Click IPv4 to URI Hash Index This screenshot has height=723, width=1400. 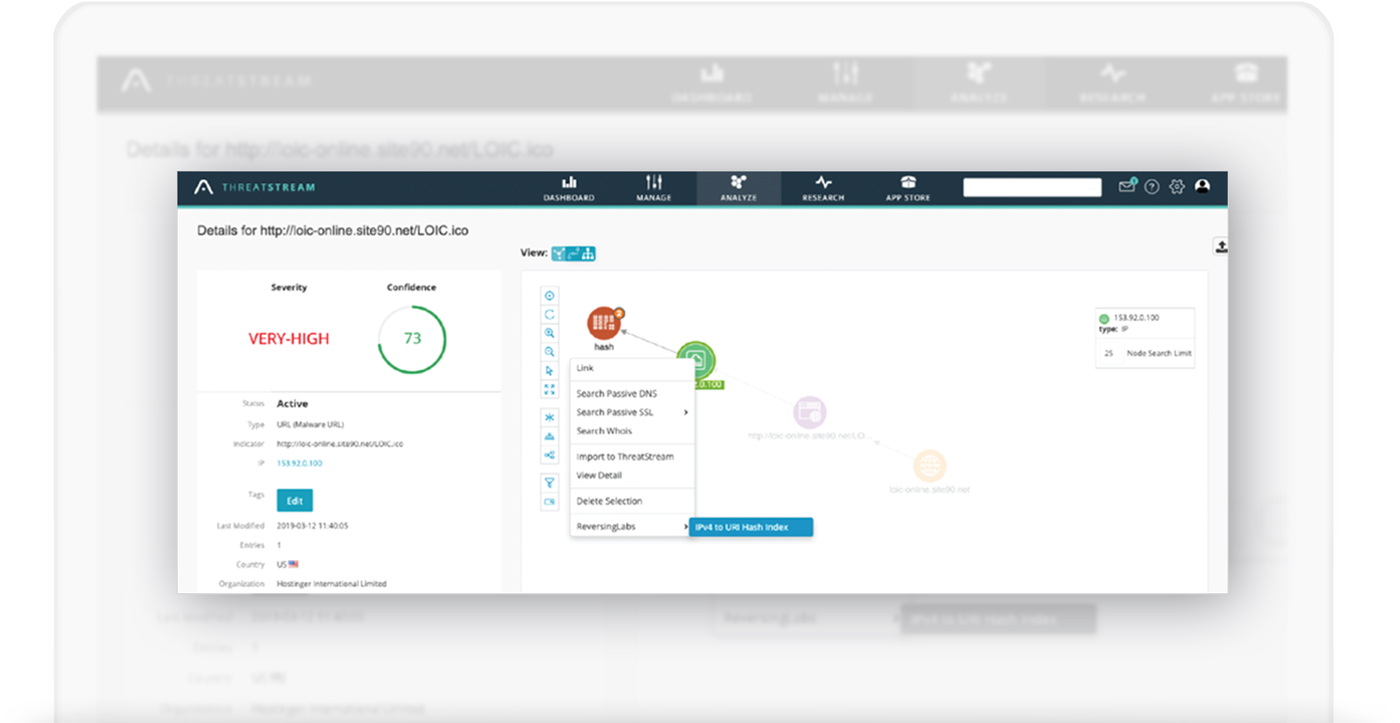751,527
